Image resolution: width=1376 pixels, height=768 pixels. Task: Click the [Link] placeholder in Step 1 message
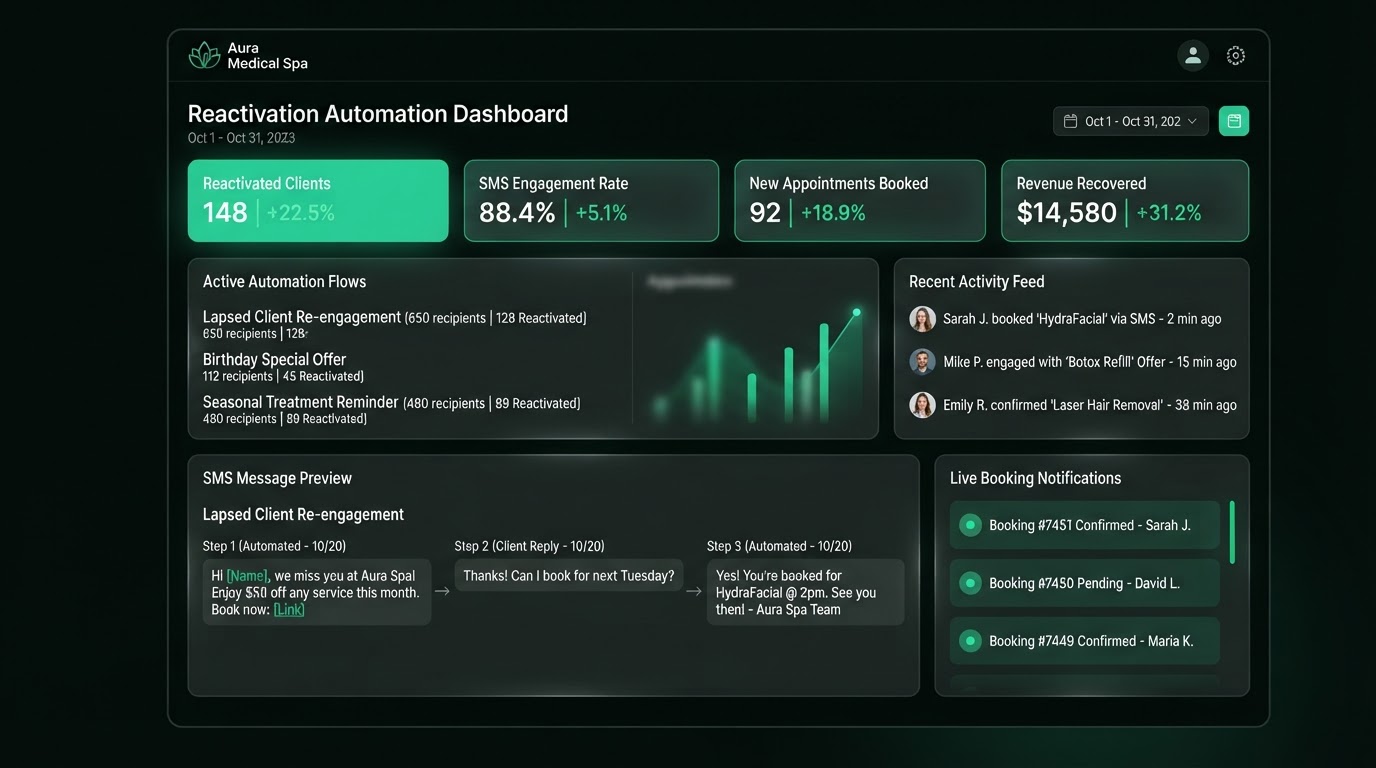[x=289, y=609]
